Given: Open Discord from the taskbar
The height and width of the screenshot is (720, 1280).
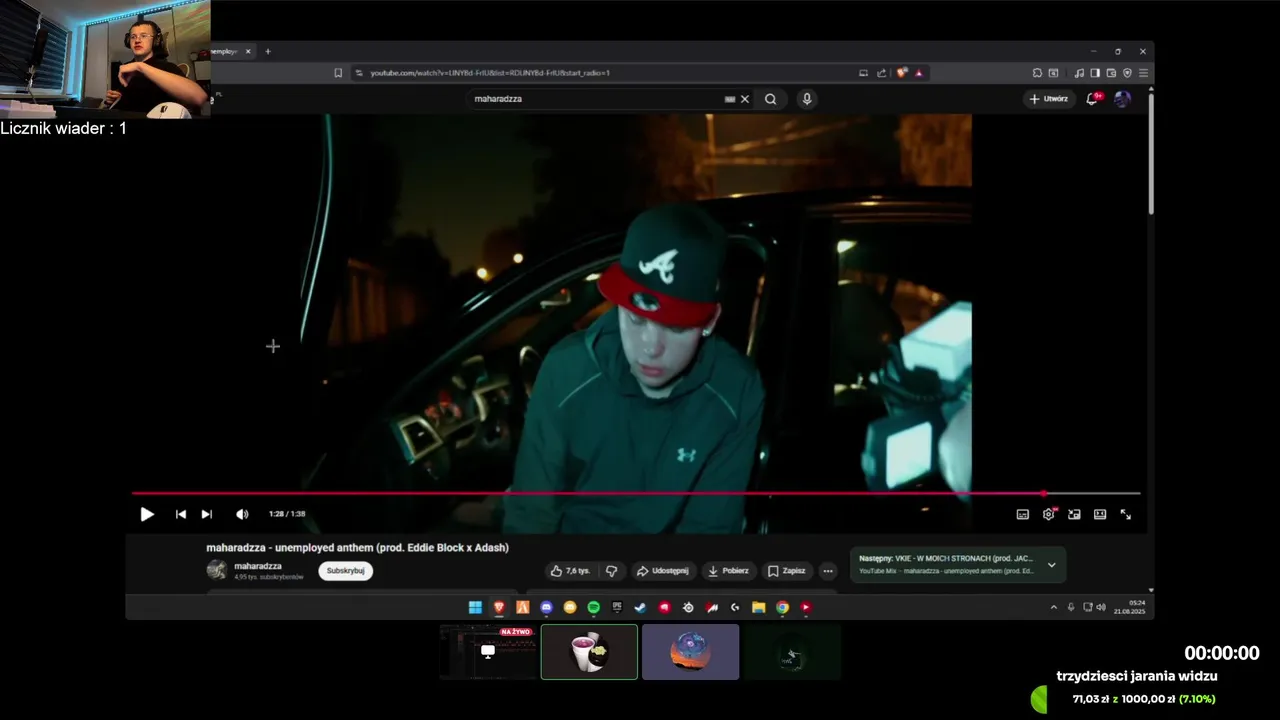Looking at the screenshot, I should coord(546,607).
